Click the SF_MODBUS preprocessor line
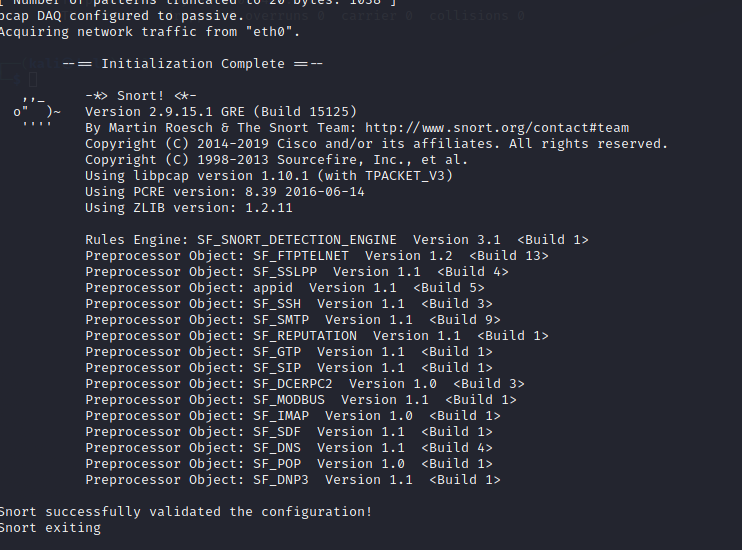 301,400
